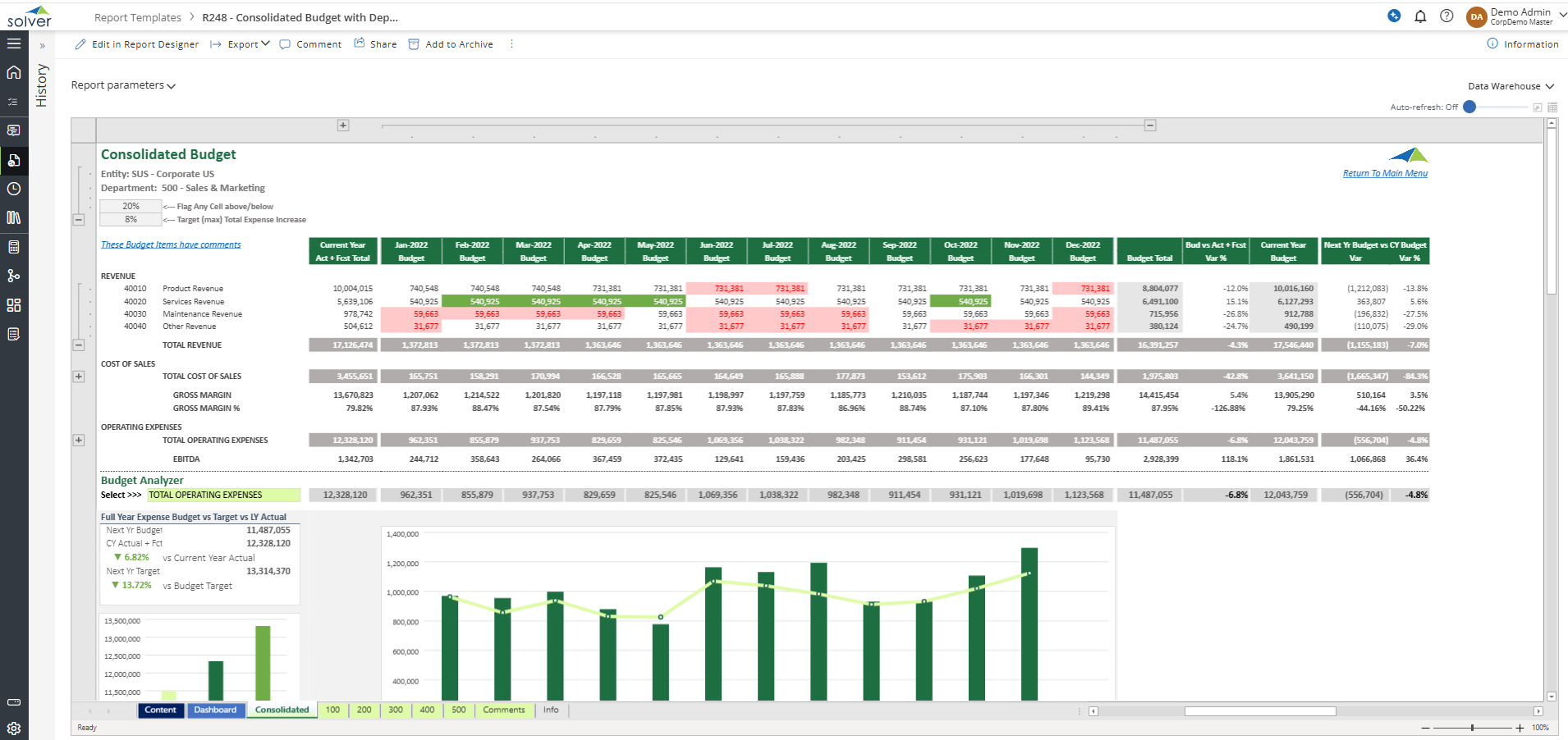Click the zoom slider handle

[1472, 728]
